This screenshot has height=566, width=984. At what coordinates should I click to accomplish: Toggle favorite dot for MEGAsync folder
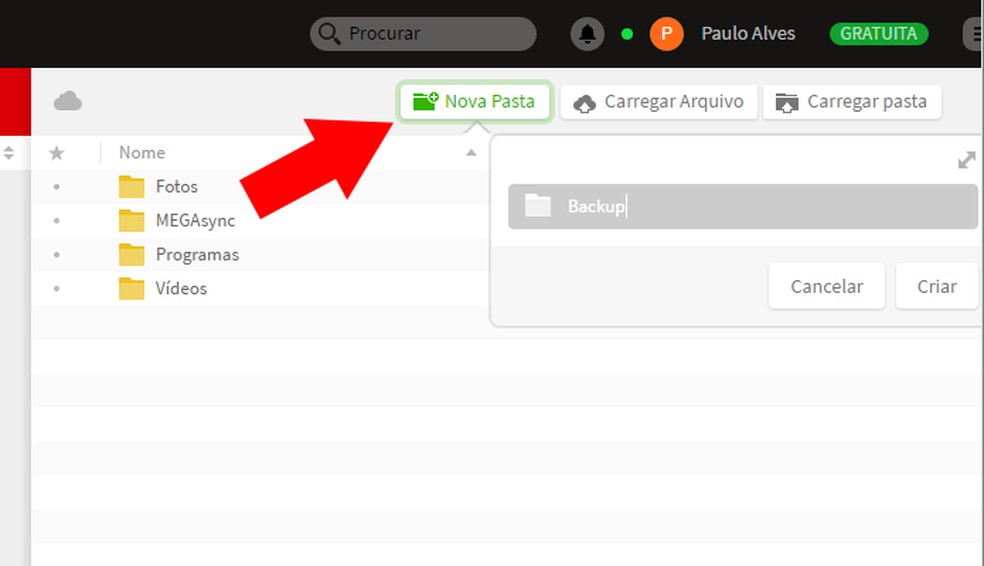(x=56, y=221)
